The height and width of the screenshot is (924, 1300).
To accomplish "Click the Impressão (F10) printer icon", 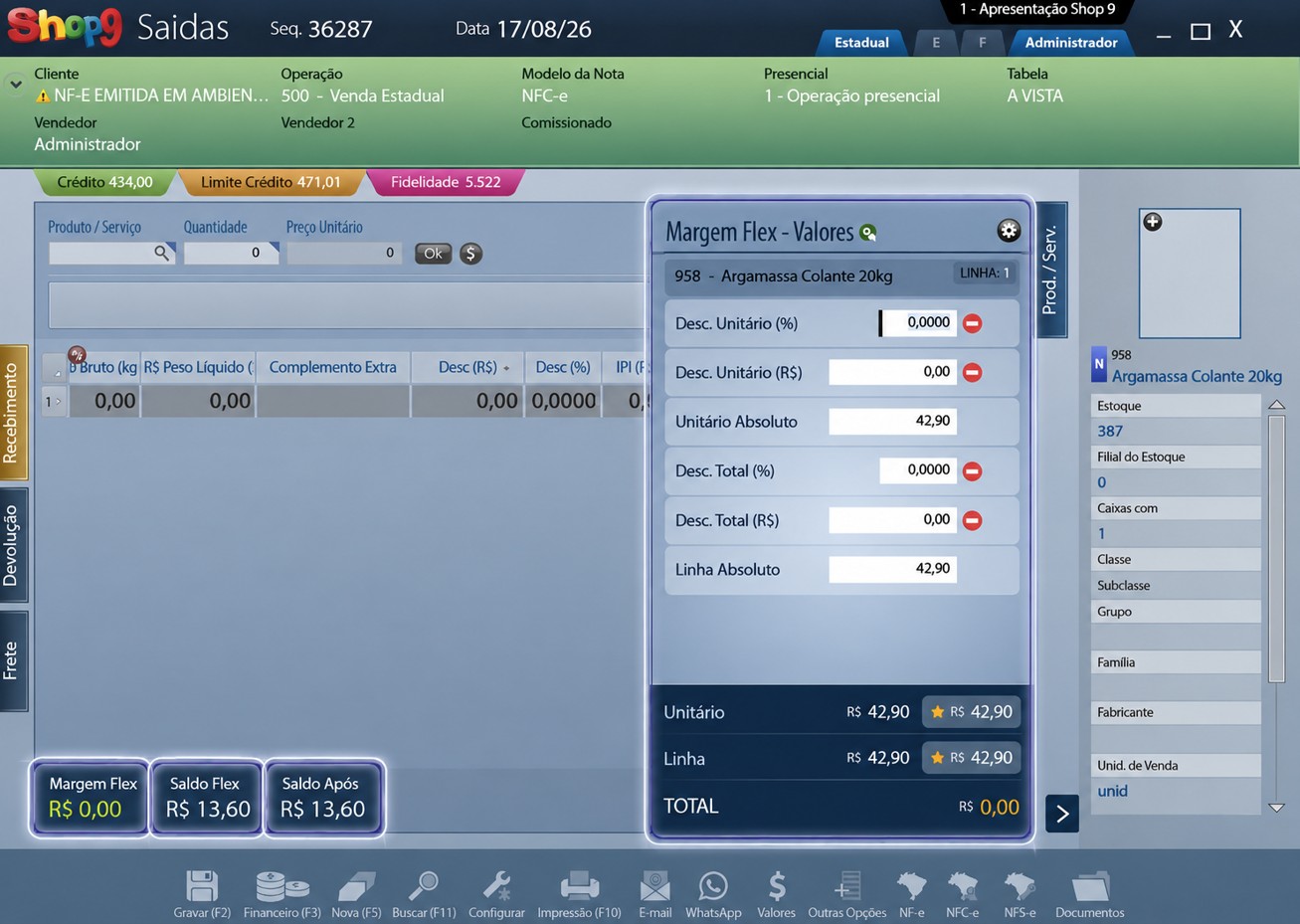I will pos(579,885).
